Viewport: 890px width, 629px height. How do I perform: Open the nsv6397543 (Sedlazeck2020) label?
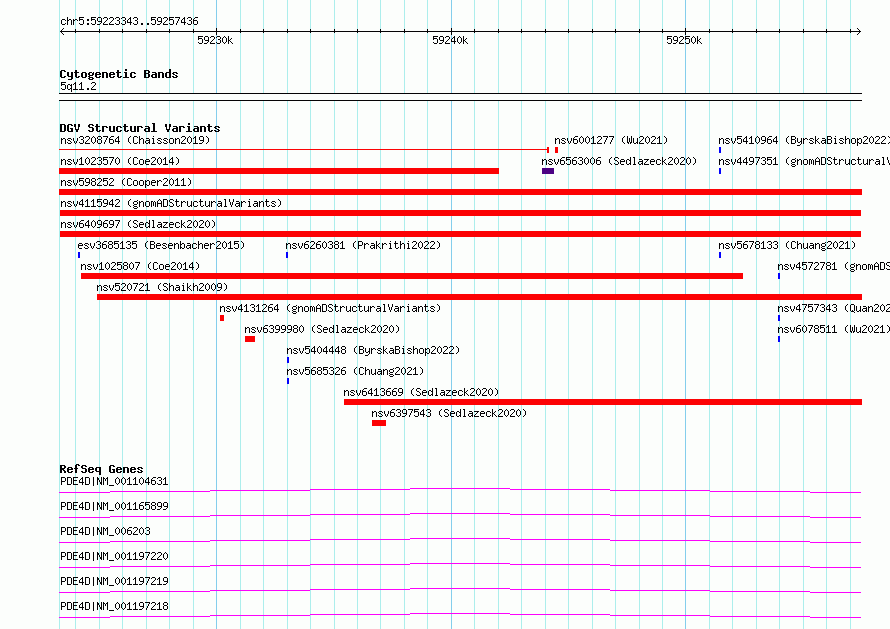tap(449, 413)
